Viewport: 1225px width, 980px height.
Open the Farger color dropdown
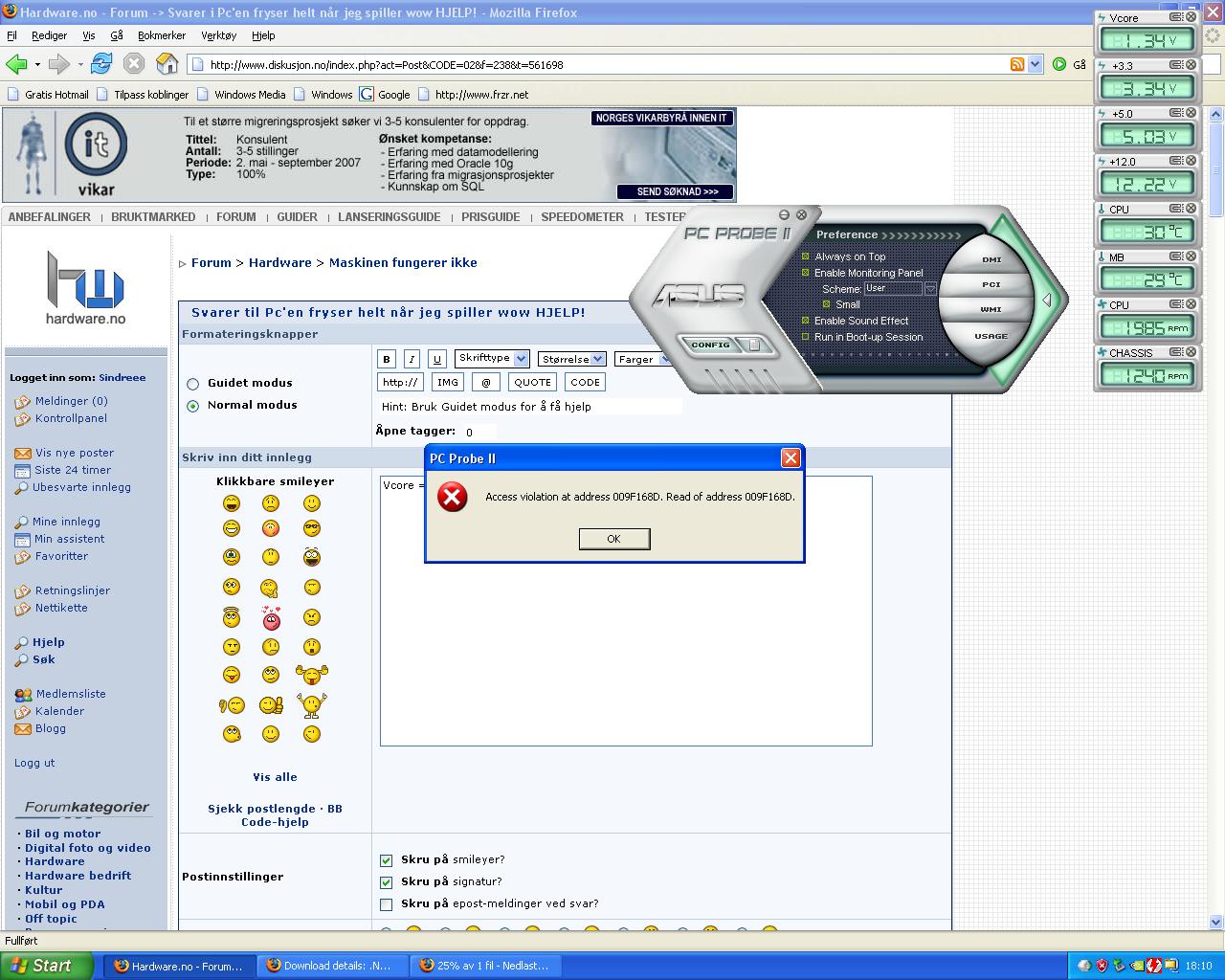[643, 359]
